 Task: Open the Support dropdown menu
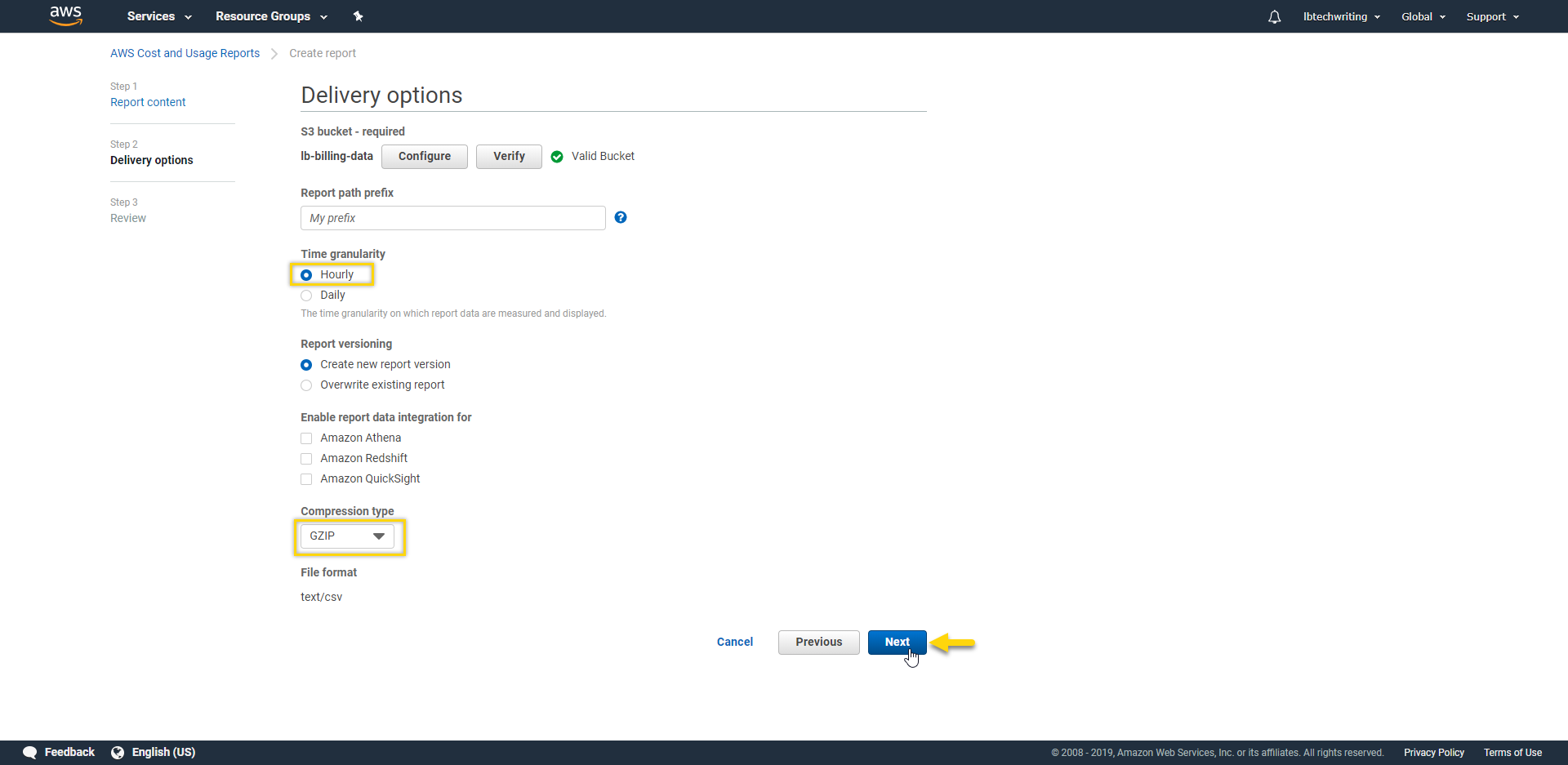click(1493, 16)
